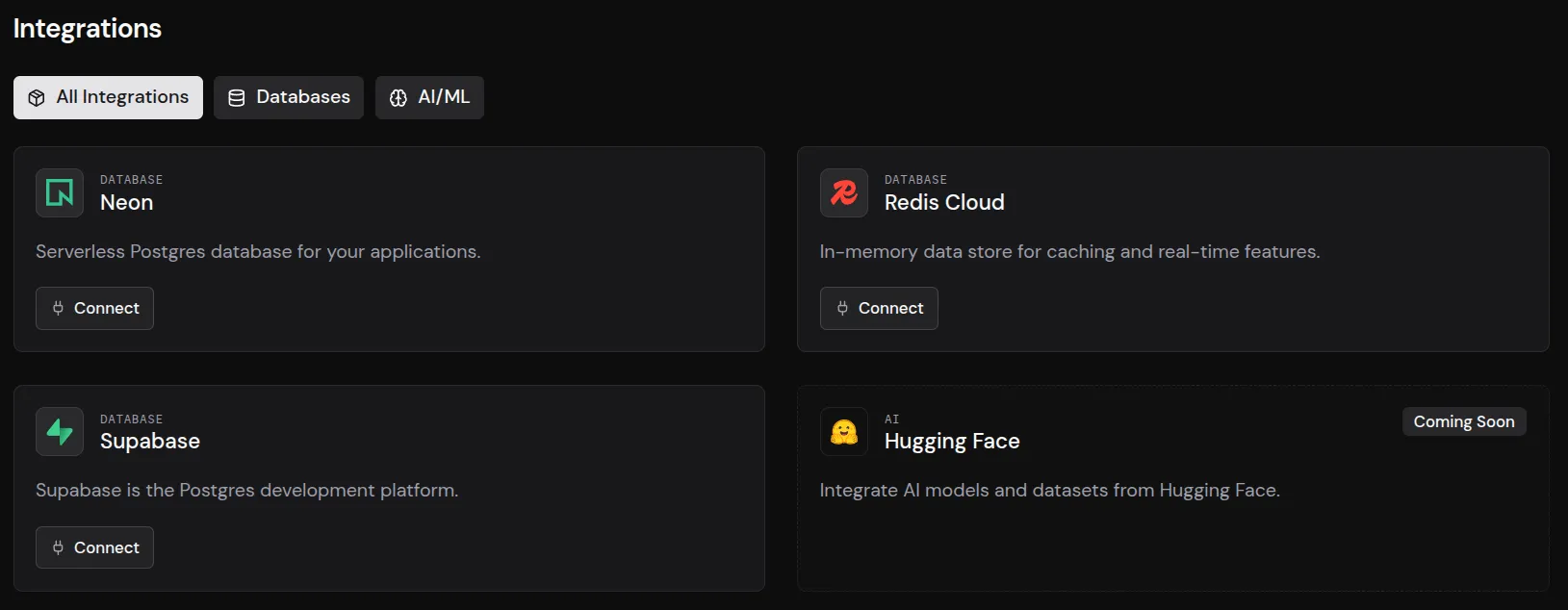Viewport: 1568px width, 610px height.
Task: Open the AI/ML filter tab
Action: click(429, 97)
